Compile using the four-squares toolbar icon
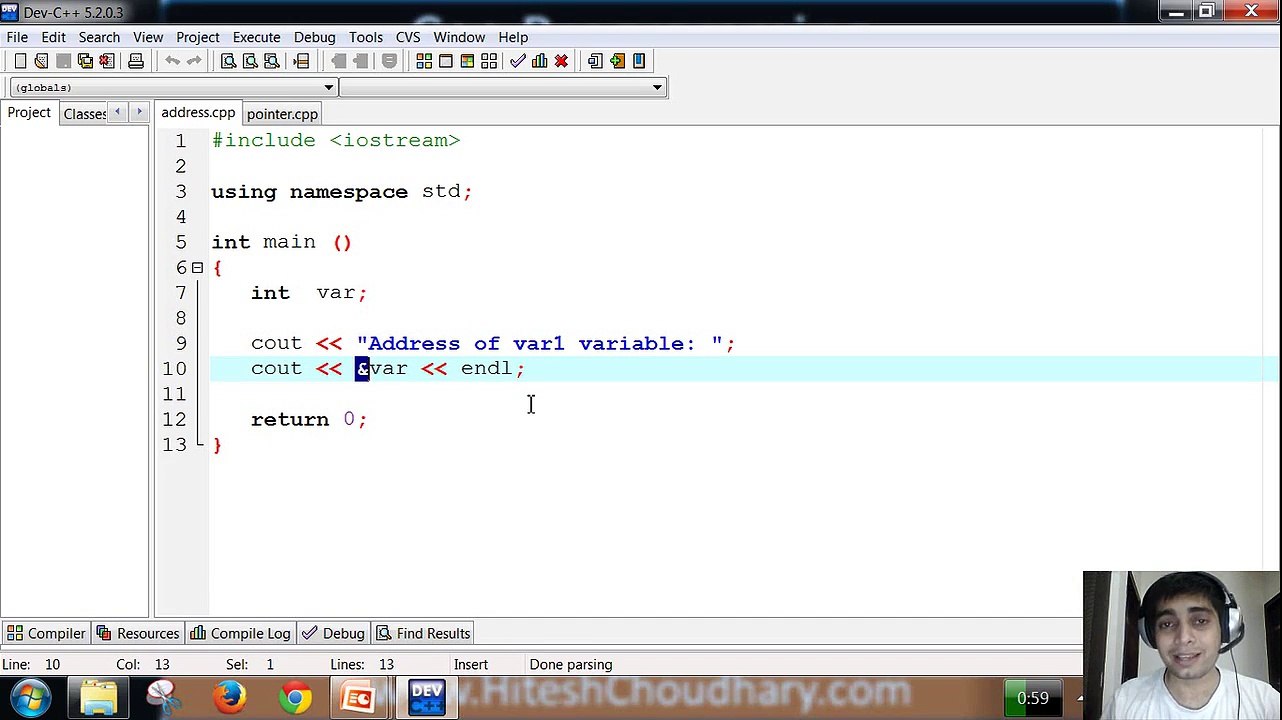 [424, 61]
